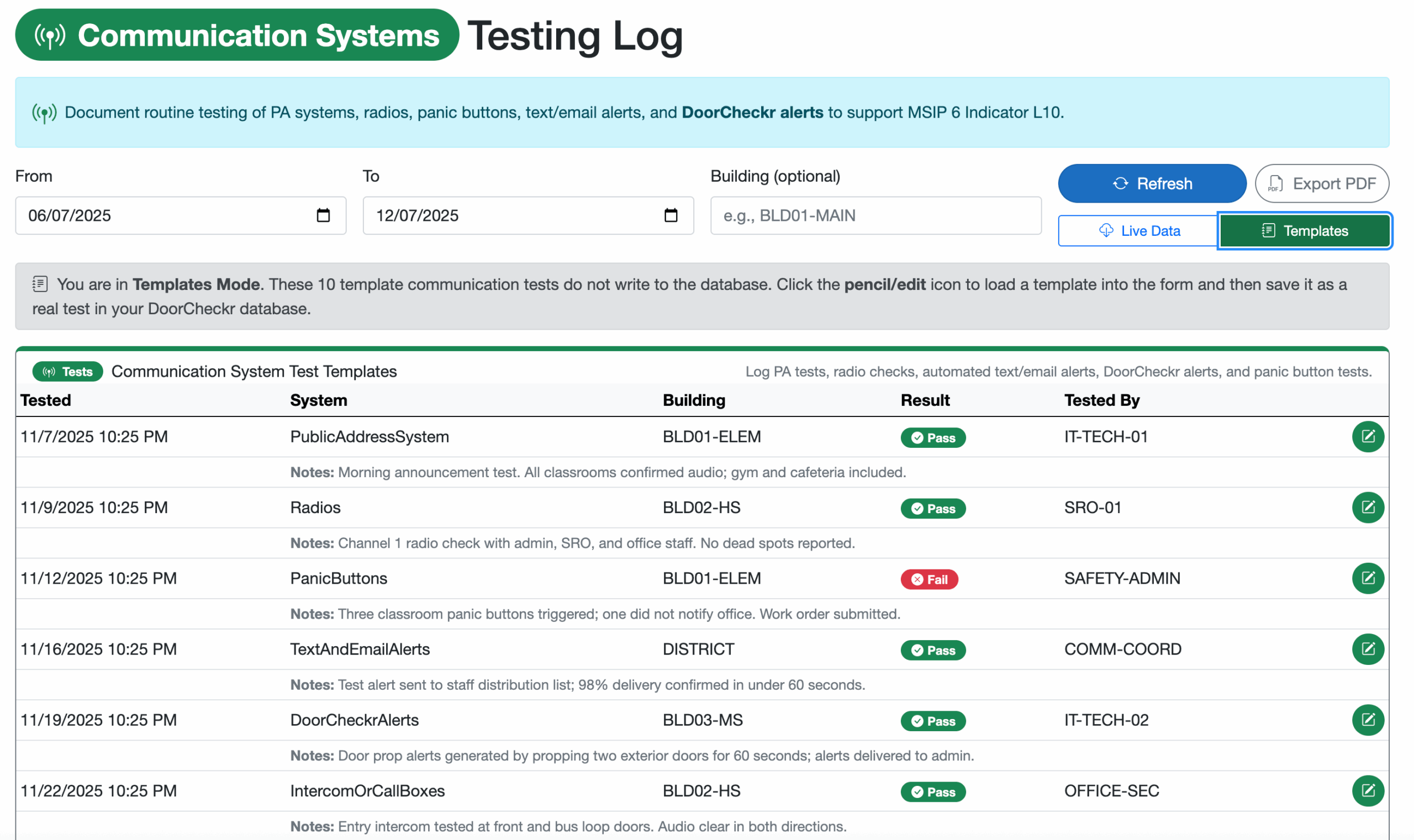Click Communication System Test Templates heading
Image resolution: width=1414 pixels, height=840 pixels.
pos(254,371)
